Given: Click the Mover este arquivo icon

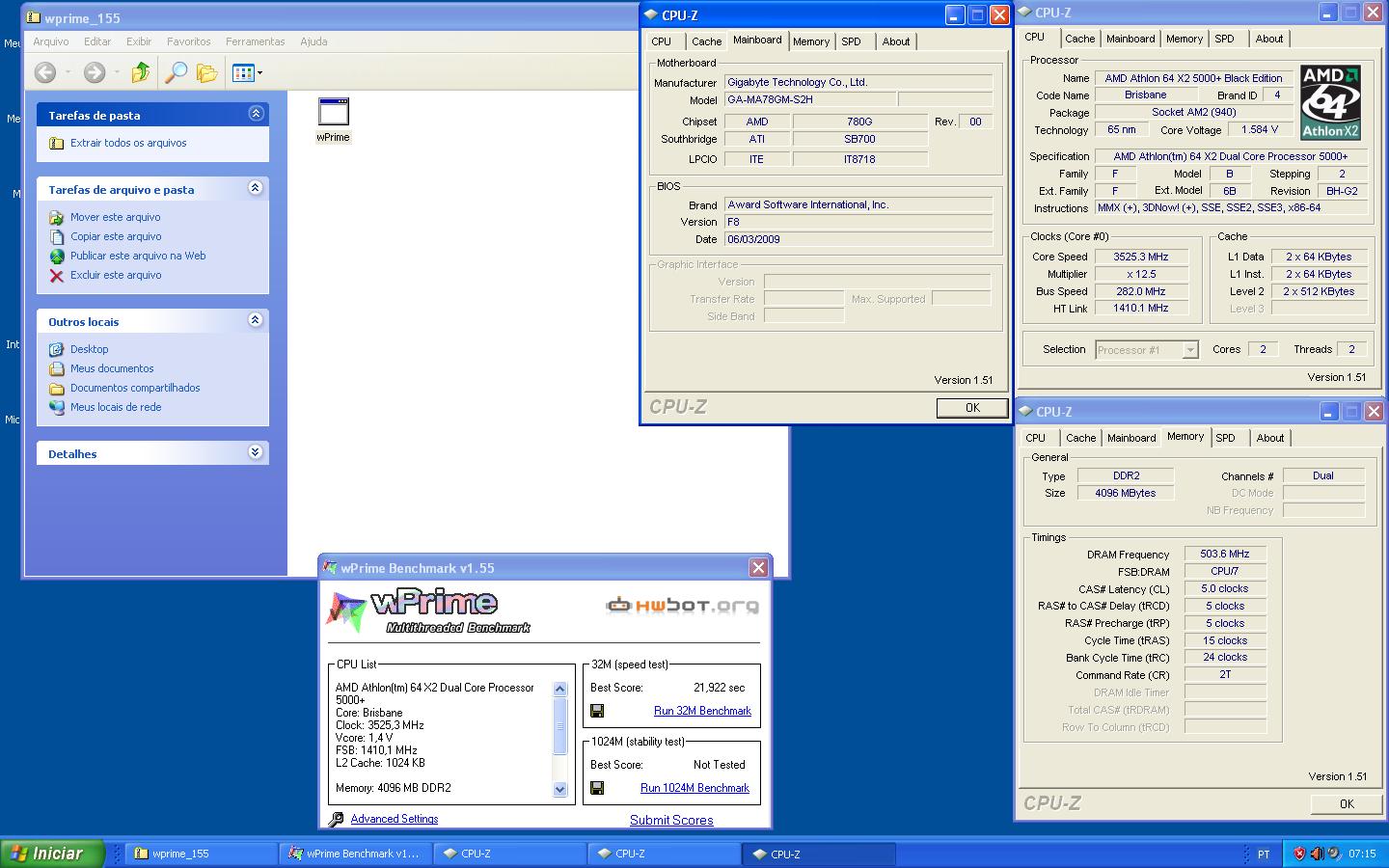Looking at the screenshot, I should [57, 217].
